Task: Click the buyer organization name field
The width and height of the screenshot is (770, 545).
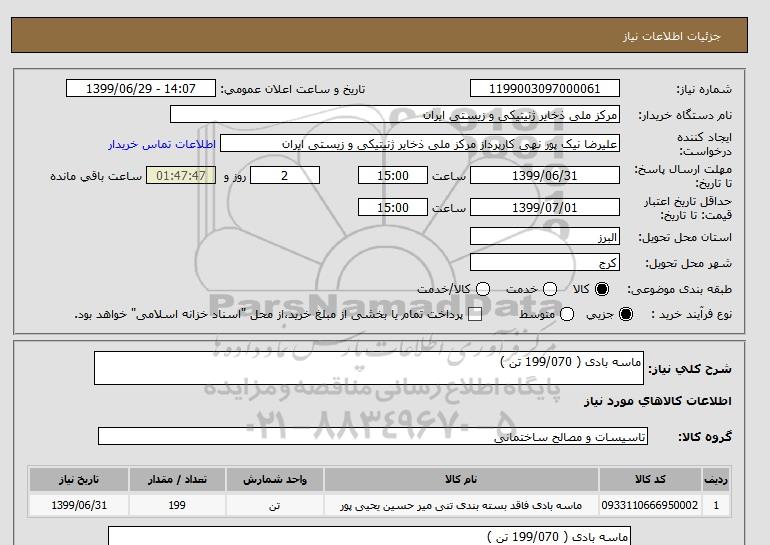Action: (395, 114)
